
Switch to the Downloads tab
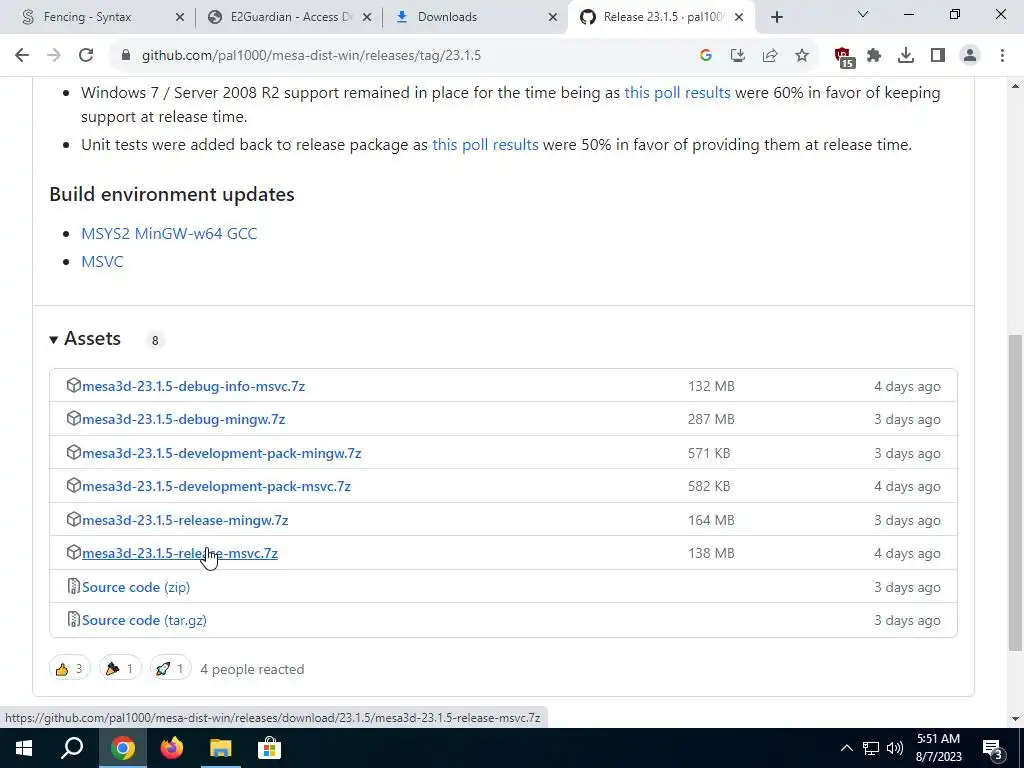tap(447, 17)
